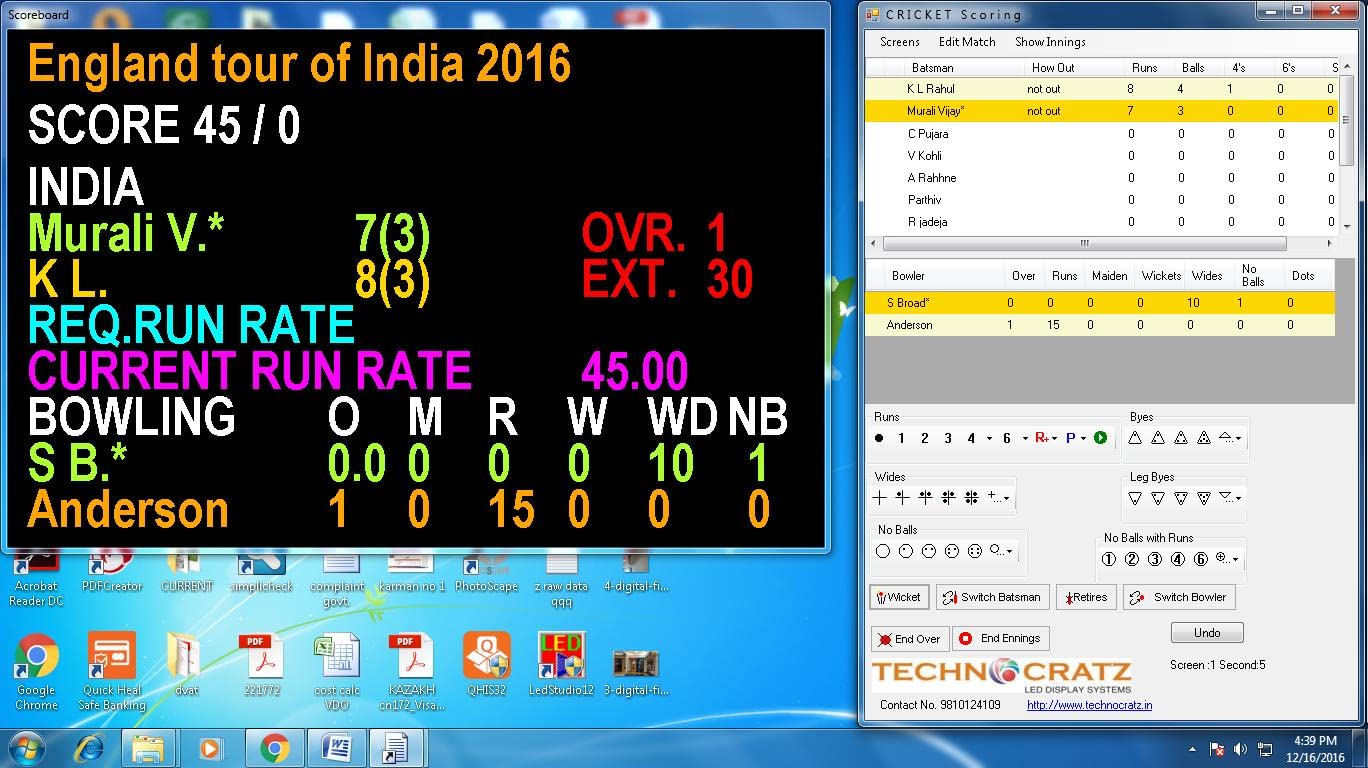This screenshot has width=1368, height=768.
Task: Record no ball with 6 runs off bat
Action: click(1200, 560)
